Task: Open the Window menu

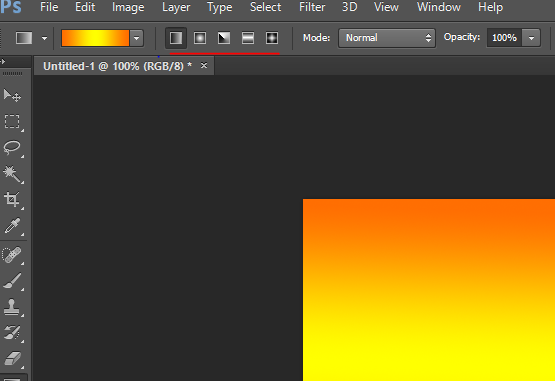Action: (439, 7)
